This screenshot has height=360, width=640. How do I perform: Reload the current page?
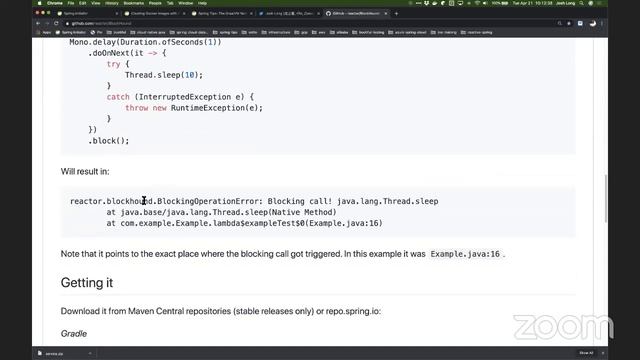pos(56,23)
